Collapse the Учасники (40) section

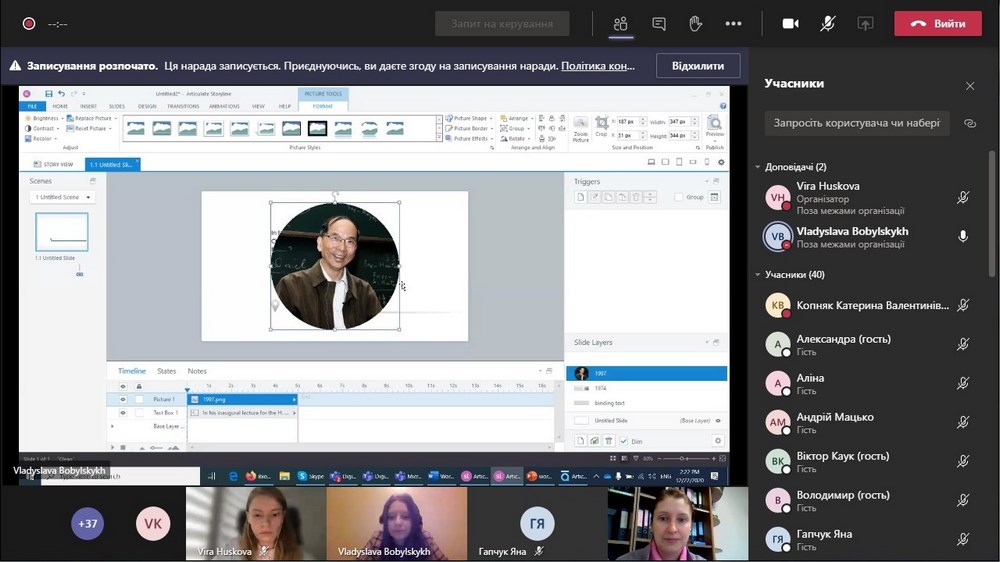coord(758,275)
